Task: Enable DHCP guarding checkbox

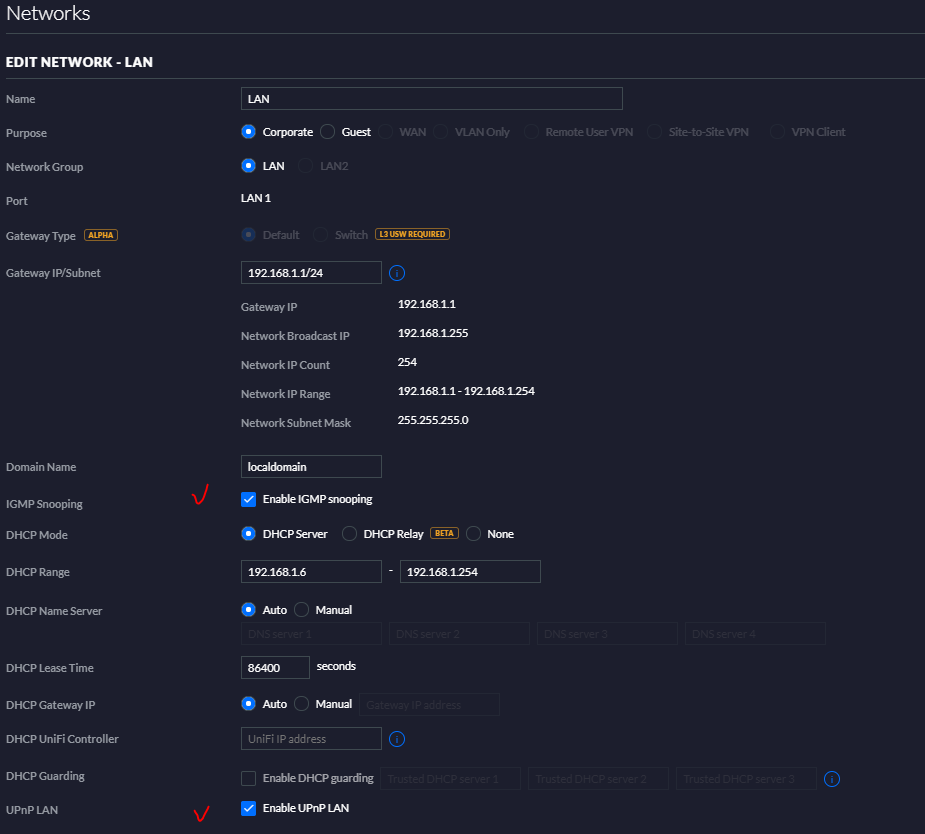Action: (x=248, y=779)
